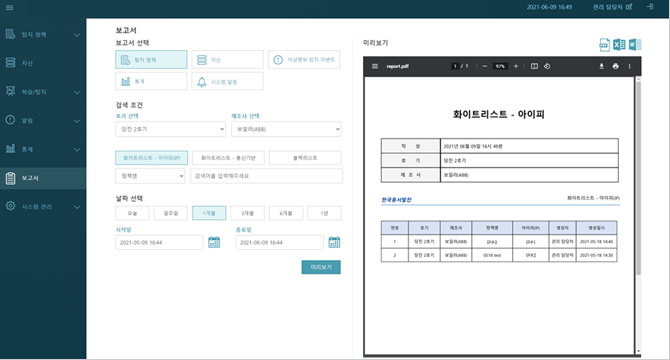Open the hamburger menu in top bar
Viewport: 670px width, 360px height.
click(x=9, y=8)
